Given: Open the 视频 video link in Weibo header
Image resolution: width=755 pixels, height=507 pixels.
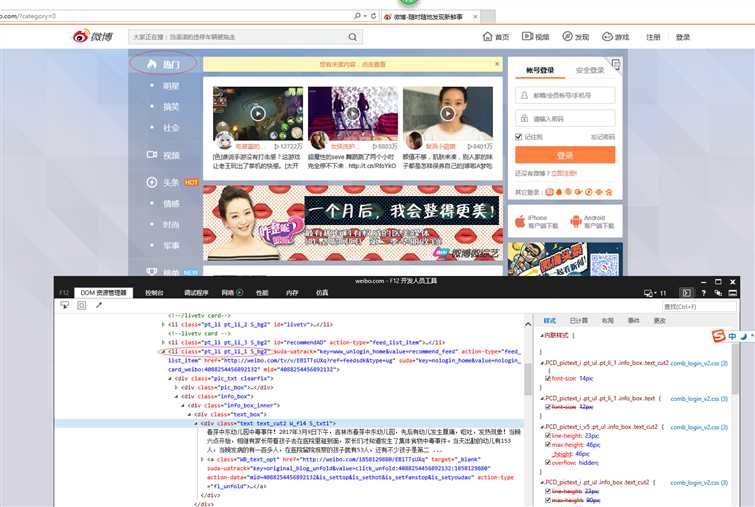Looking at the screenshot, I should (535, 37).
